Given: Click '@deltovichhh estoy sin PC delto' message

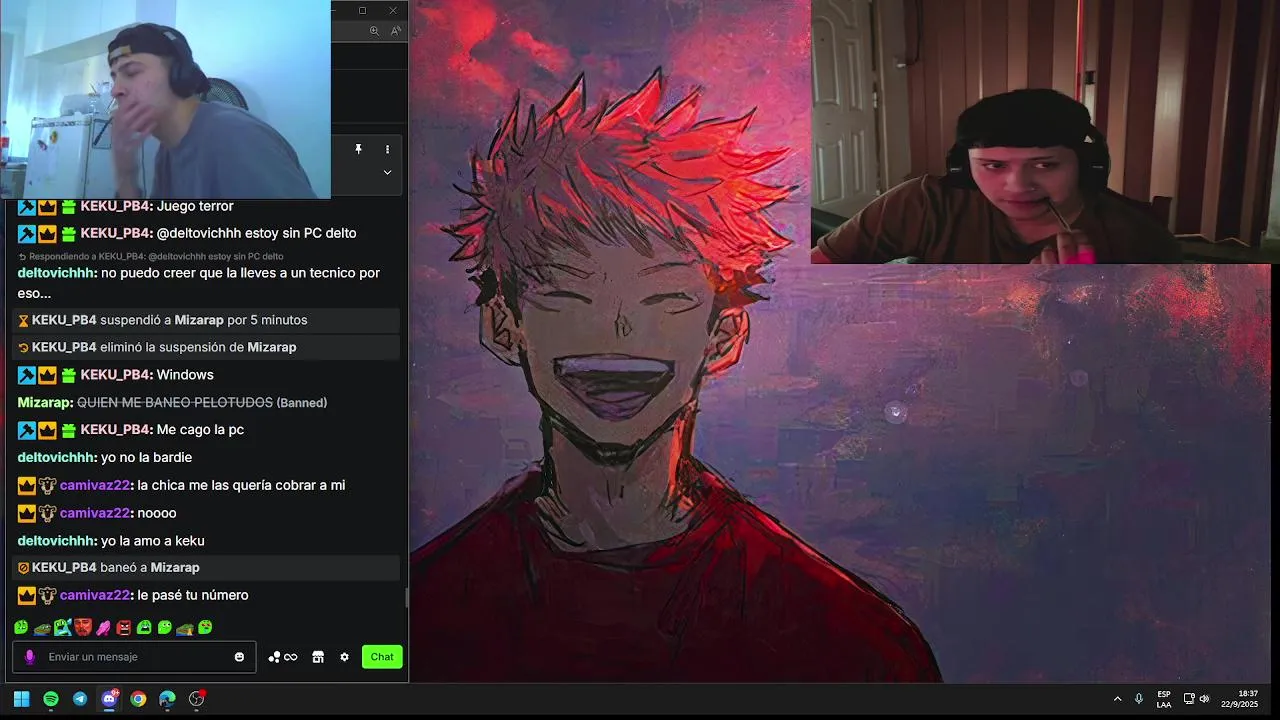Looking at the screenshot, I should tap(257, 233).
